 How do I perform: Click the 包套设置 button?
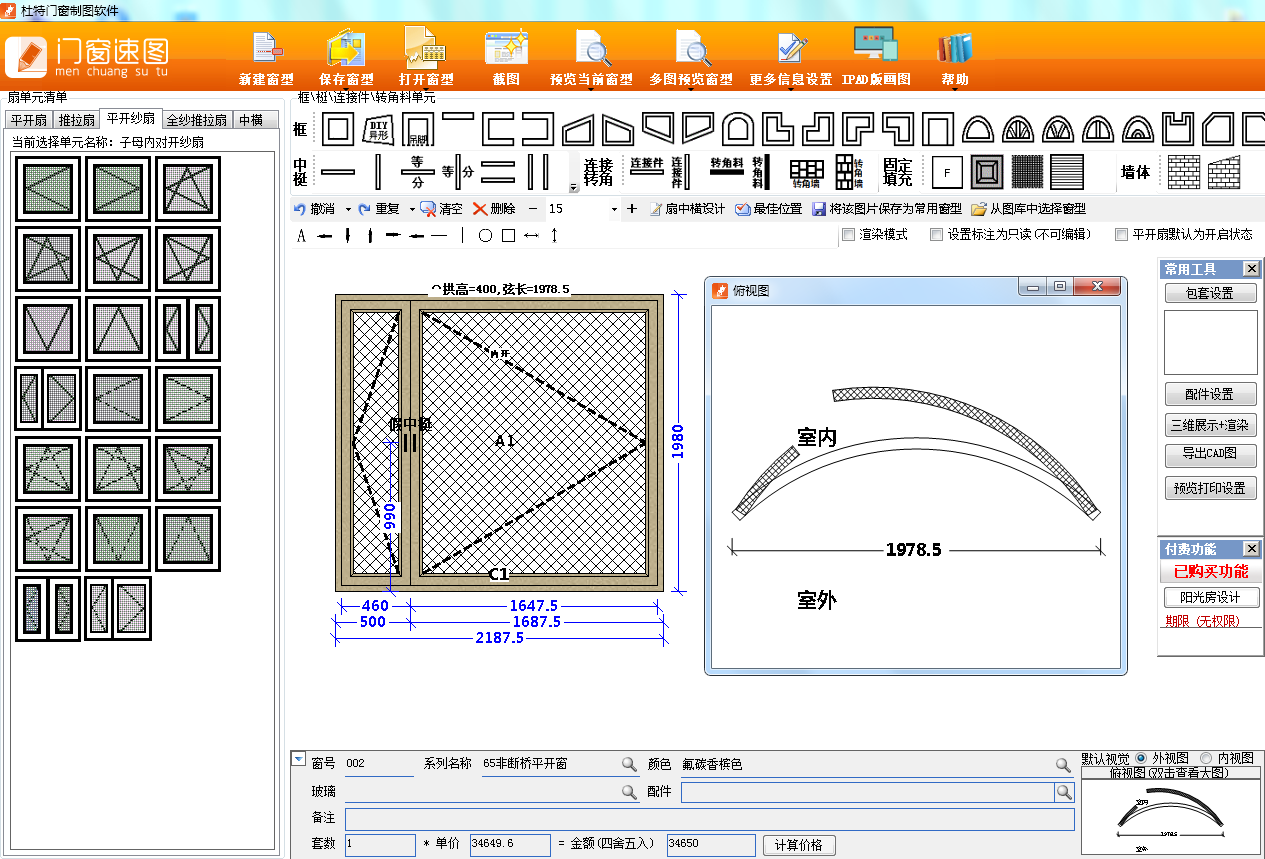(1211, 293)
